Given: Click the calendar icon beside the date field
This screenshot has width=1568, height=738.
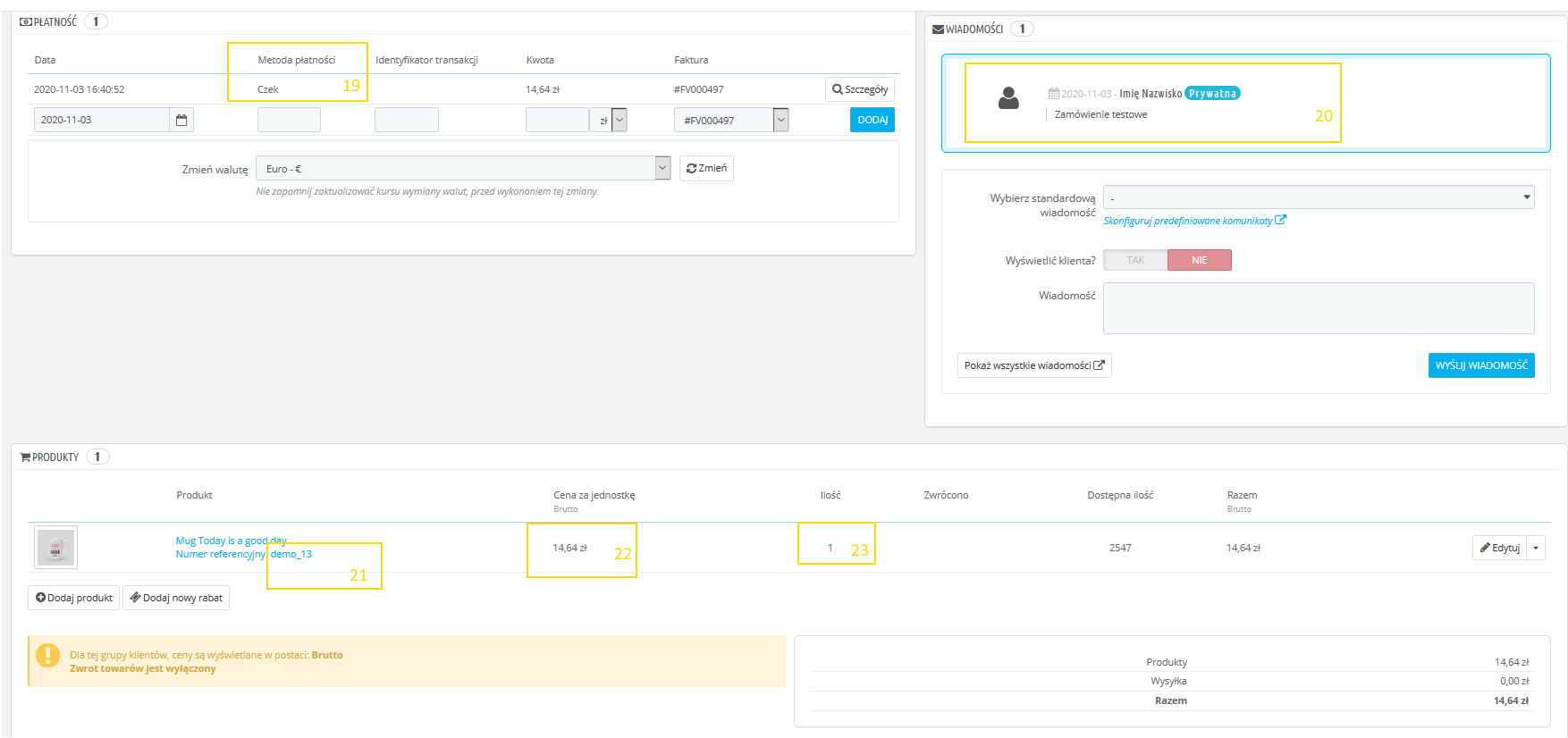Looking at the screenshot, I should click(181, 120).
